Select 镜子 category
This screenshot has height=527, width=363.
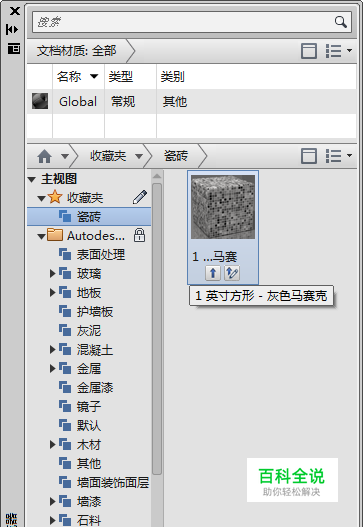(80, 406)
